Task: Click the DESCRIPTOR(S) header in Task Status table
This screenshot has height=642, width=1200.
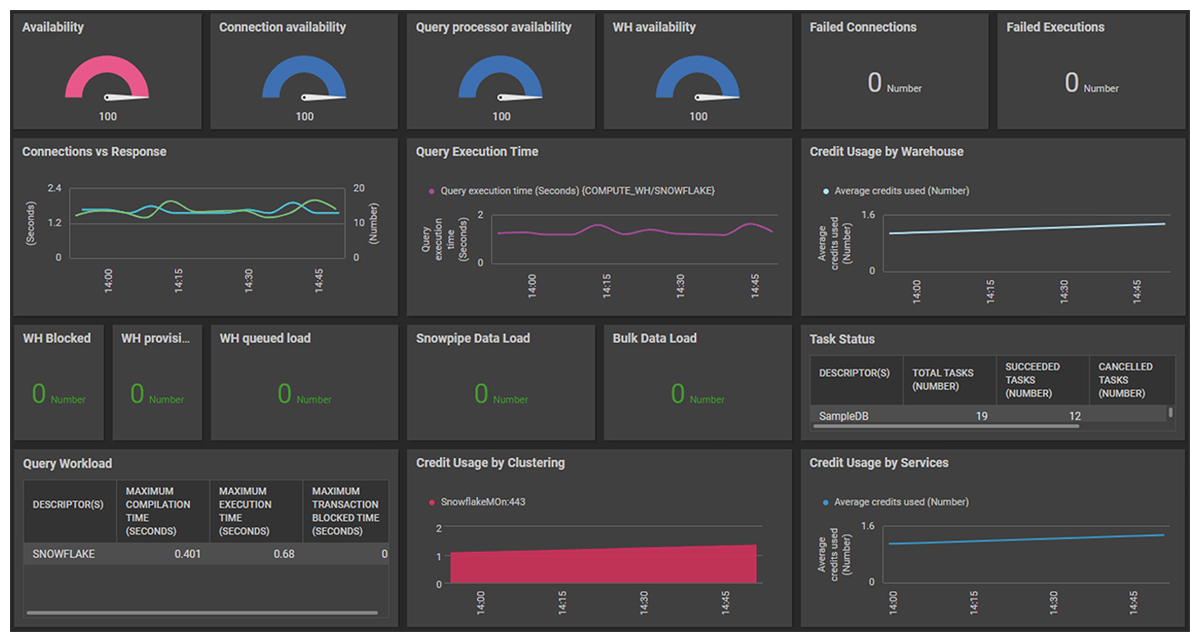Action: coord(856,373)
